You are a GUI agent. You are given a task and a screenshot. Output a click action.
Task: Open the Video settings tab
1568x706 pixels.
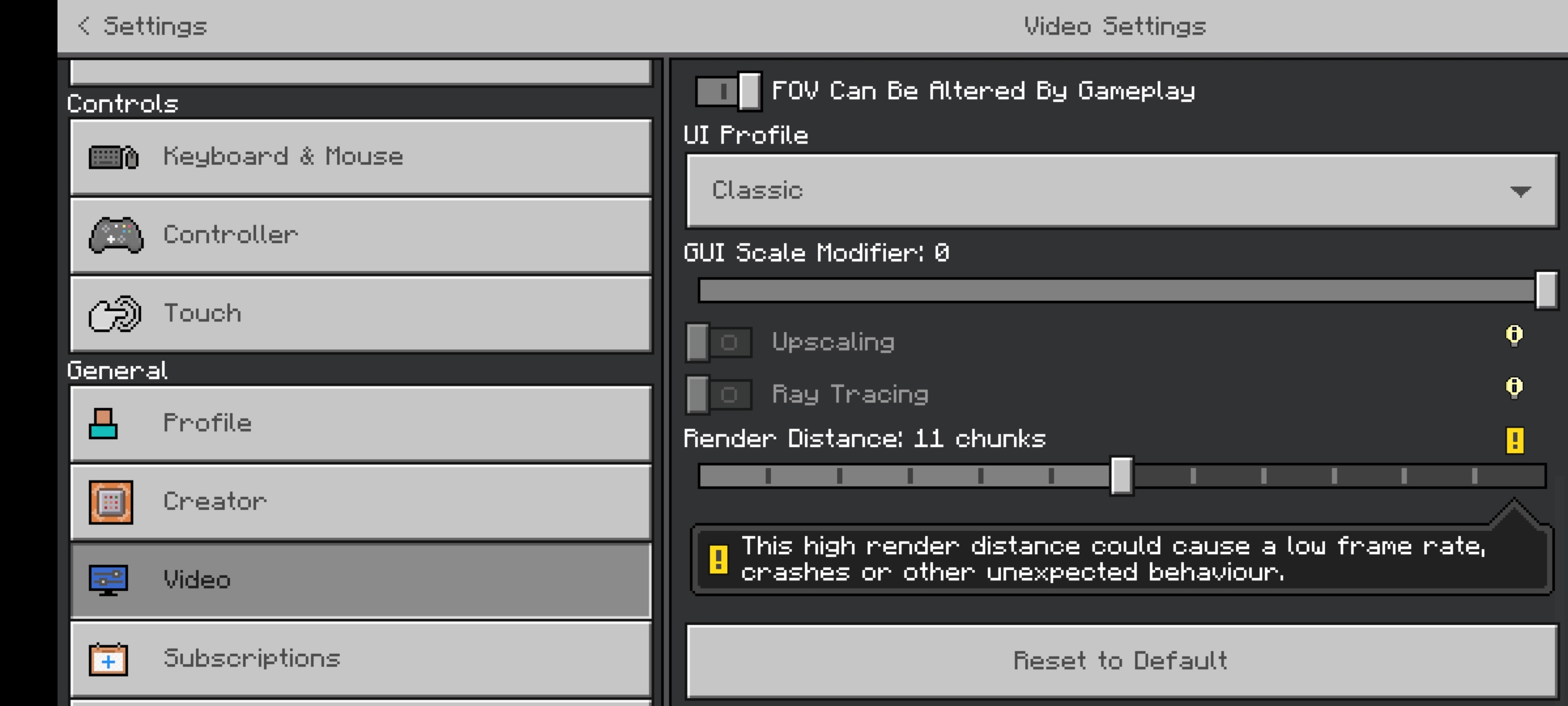(x=361, y=580)
